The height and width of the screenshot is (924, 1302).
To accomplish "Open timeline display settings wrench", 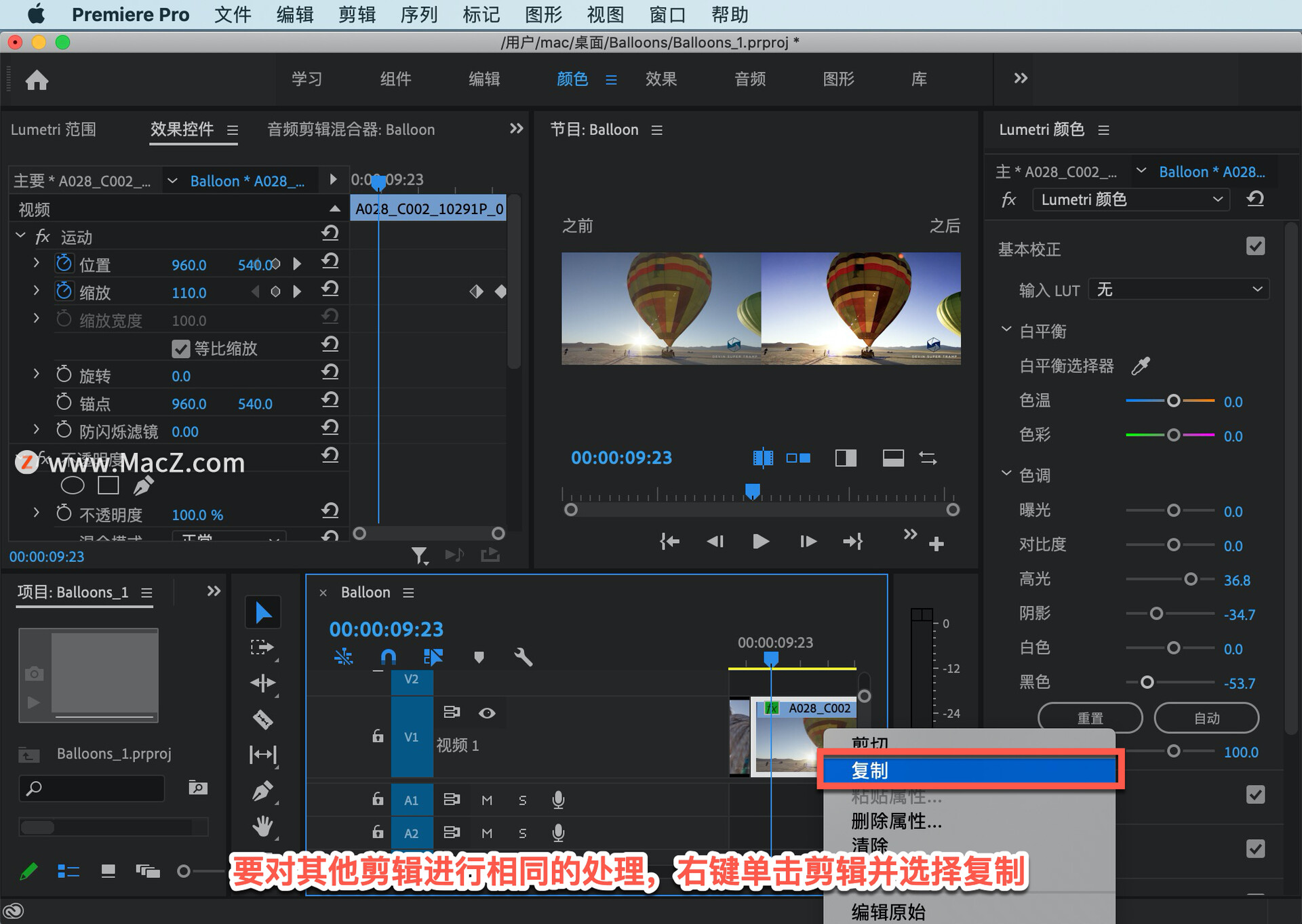I will coord(523,656).
